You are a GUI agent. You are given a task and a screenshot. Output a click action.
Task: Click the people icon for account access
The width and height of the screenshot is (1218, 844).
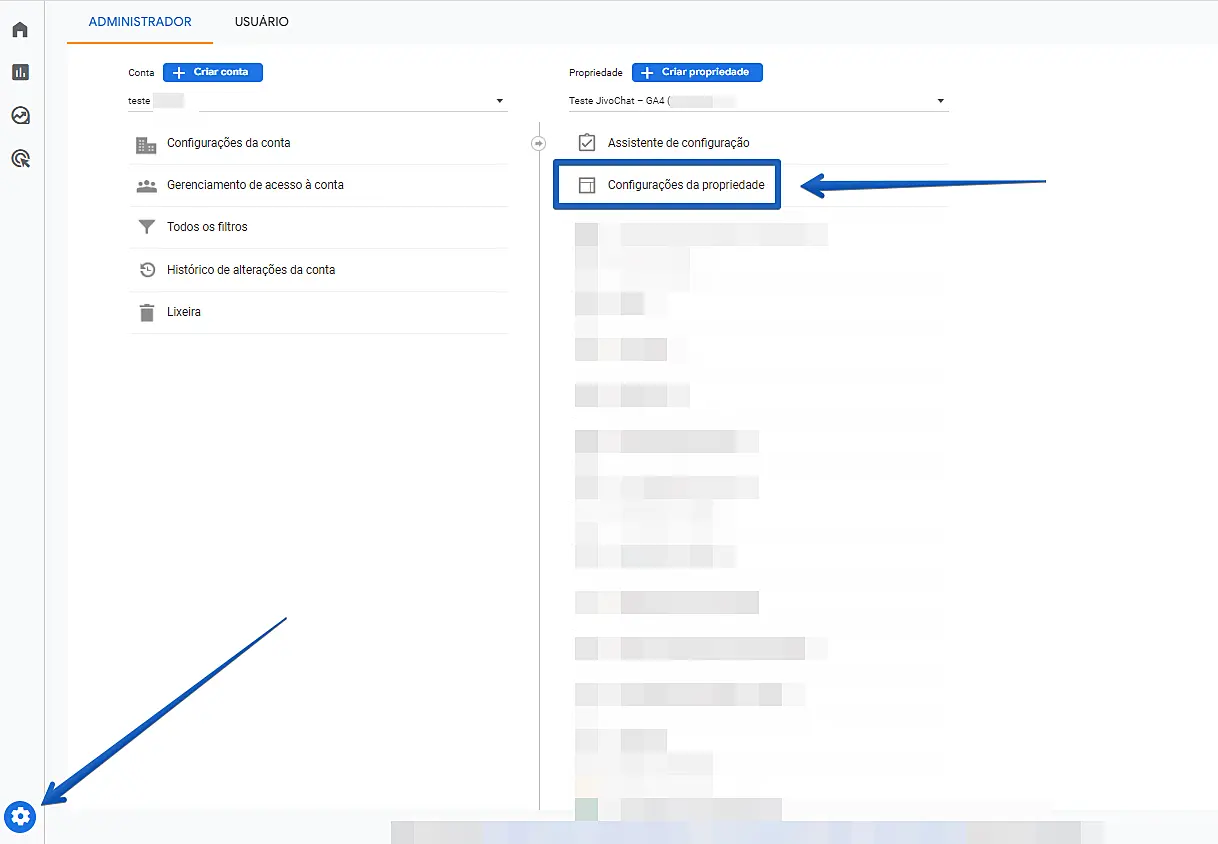click(x=146, y=186)
